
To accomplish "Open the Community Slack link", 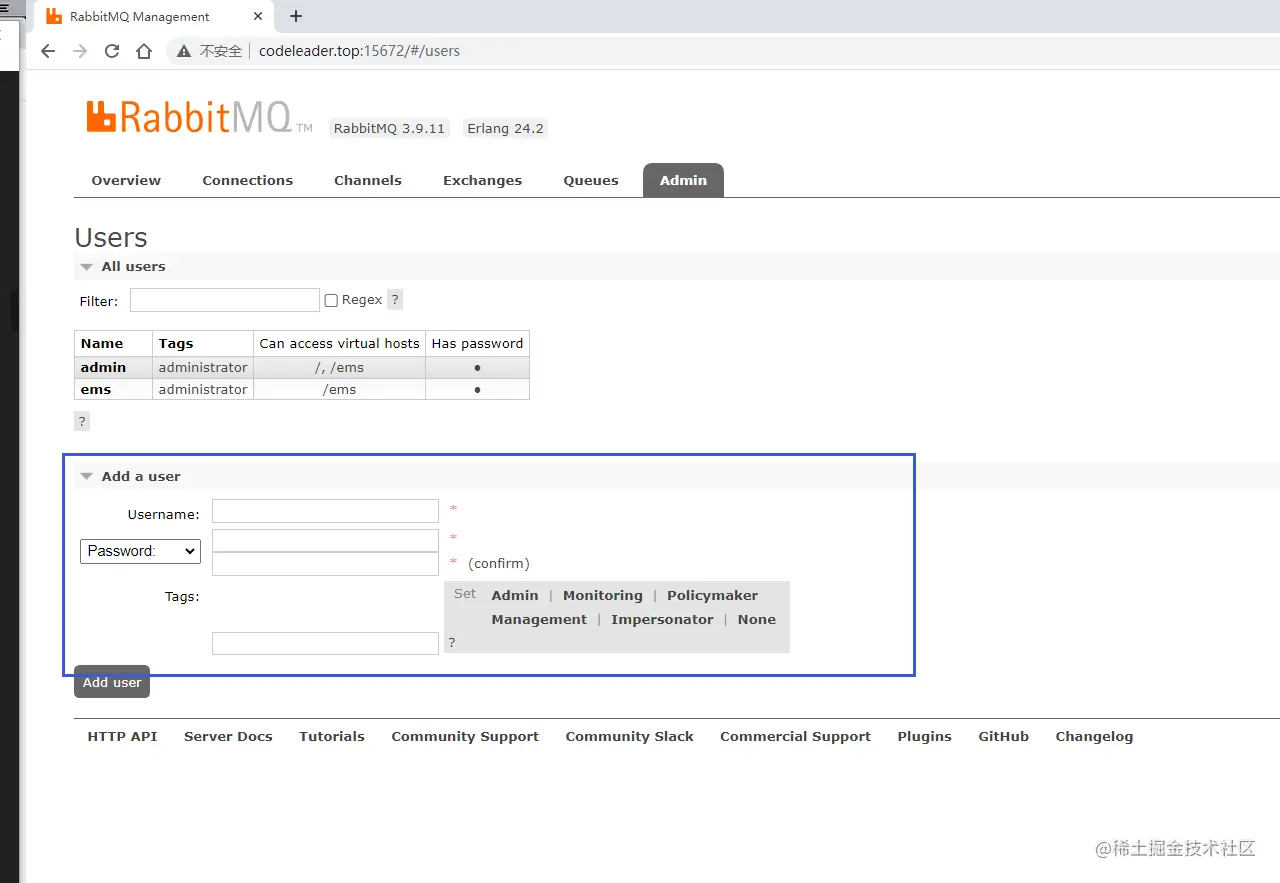I will pos(629,737).
